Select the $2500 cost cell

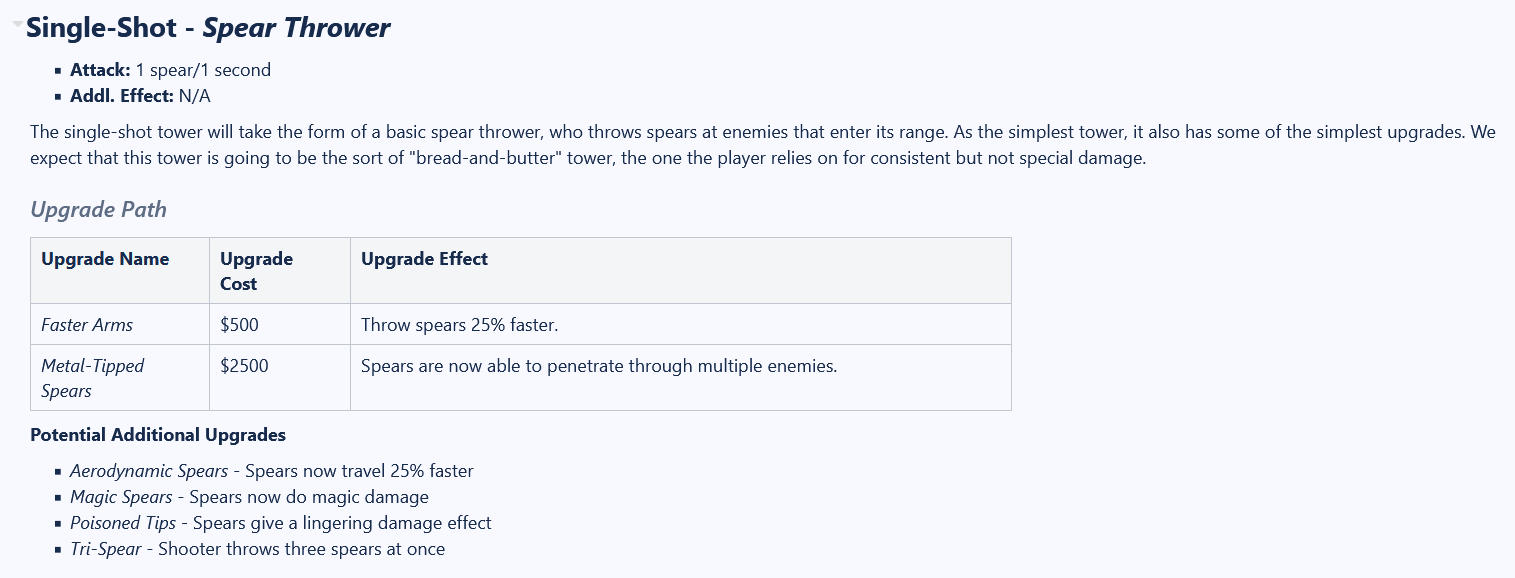tap(280, 378)
